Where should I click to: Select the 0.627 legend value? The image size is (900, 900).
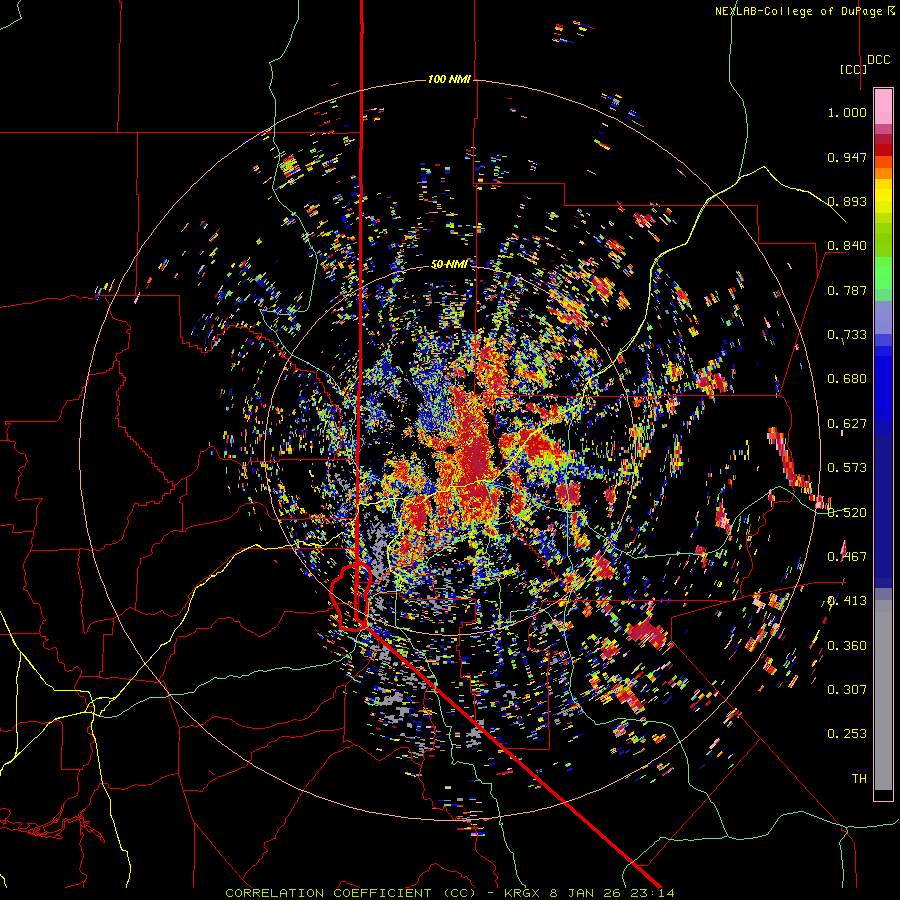847,424
